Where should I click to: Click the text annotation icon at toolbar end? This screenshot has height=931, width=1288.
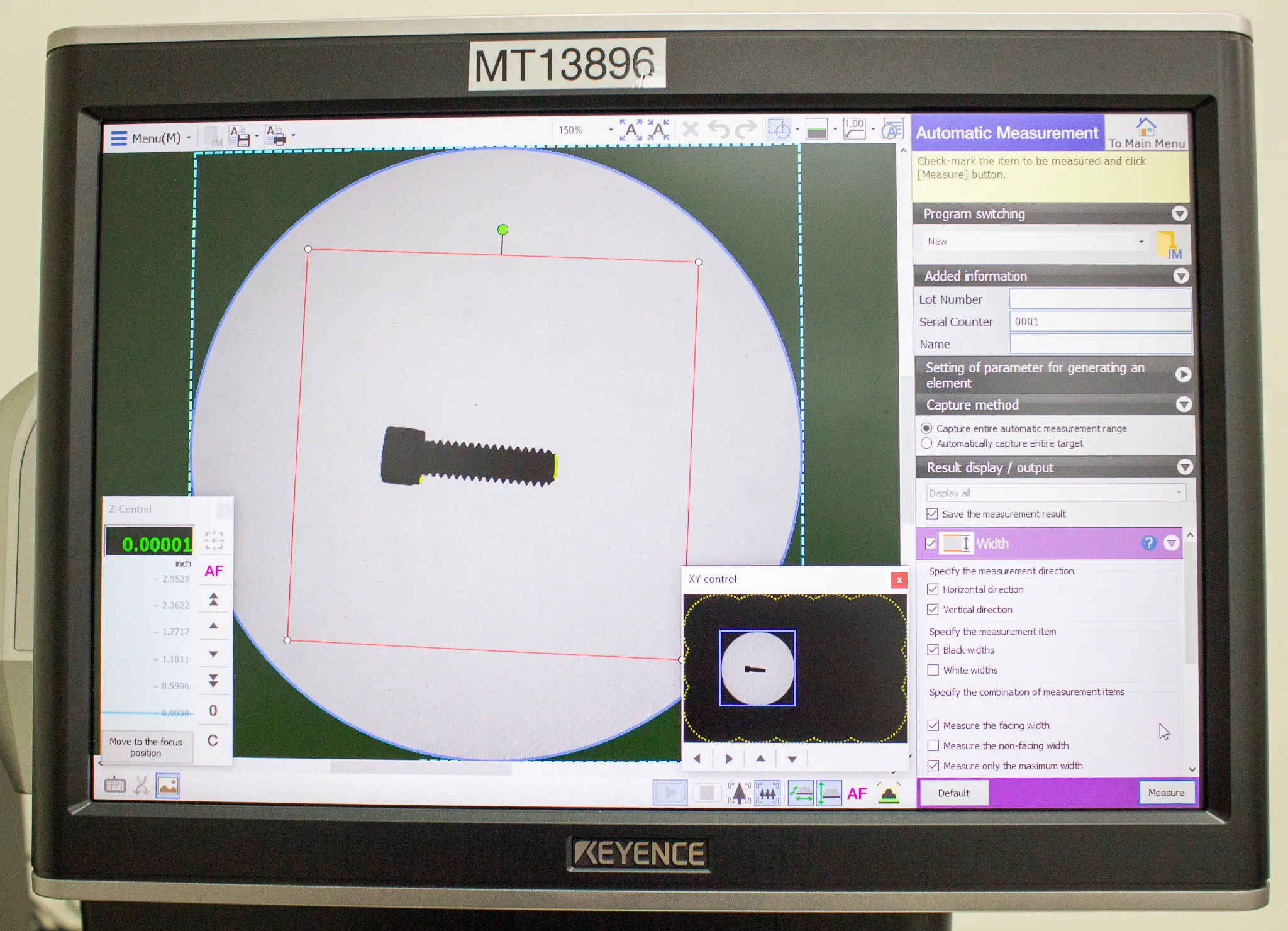pyautogui.click(x=892, y=129)
